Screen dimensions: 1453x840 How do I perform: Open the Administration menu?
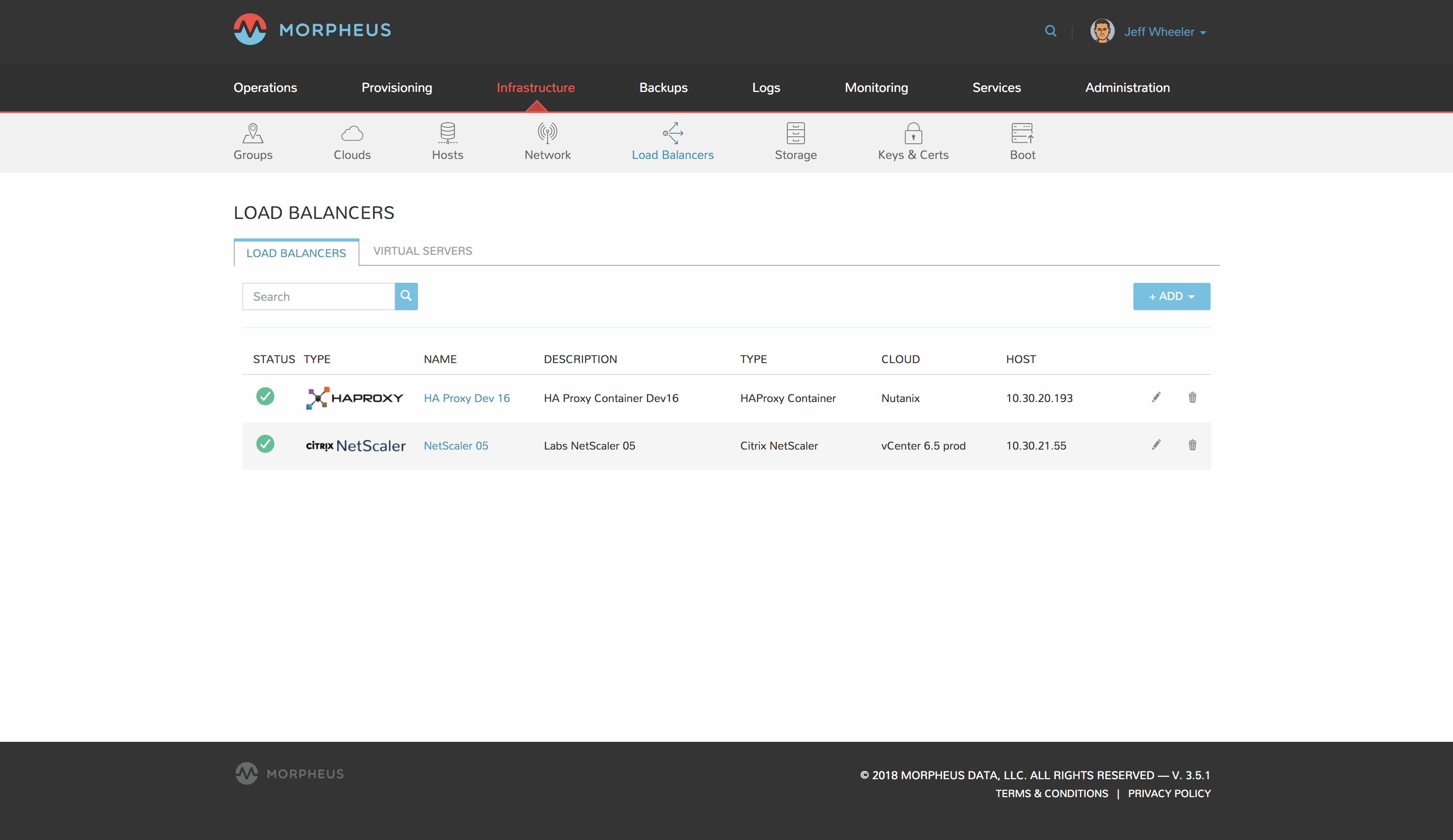(1127, 88)
